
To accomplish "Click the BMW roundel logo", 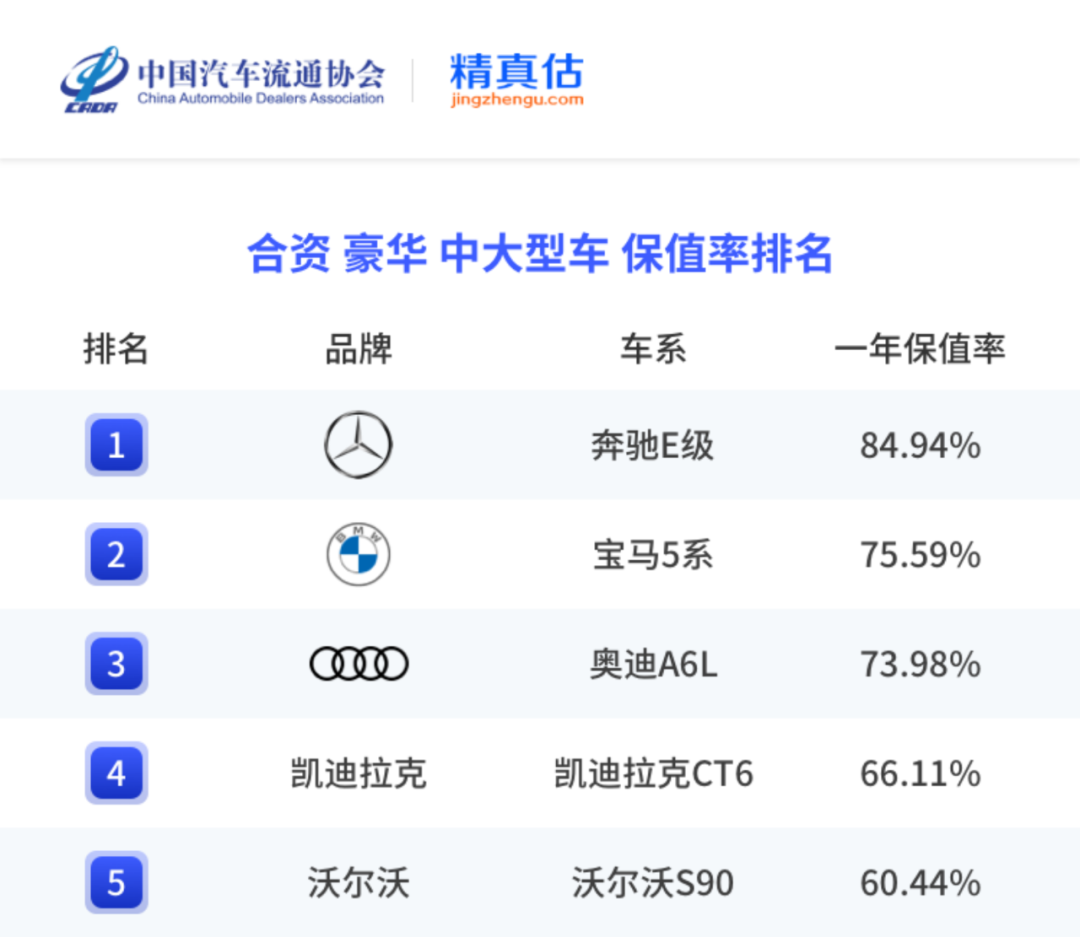I will (x=358, y=554).
